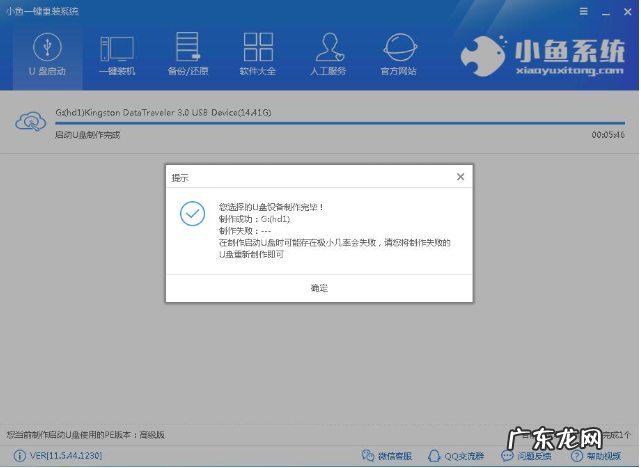Open the 帮助视频 help link

point(596,456)
